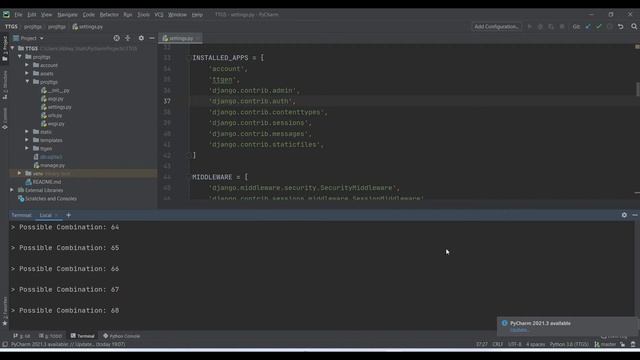
Task: Click the PyCharm application logo icon
Action: point(6,14)
